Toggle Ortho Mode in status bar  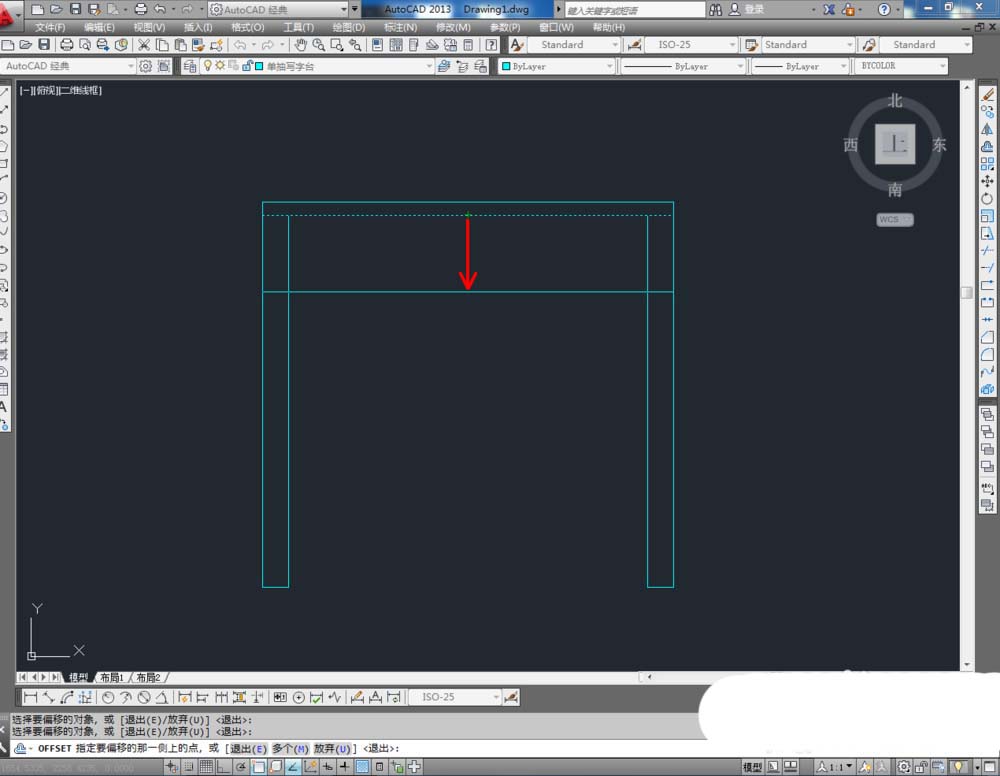coord(223,766)
